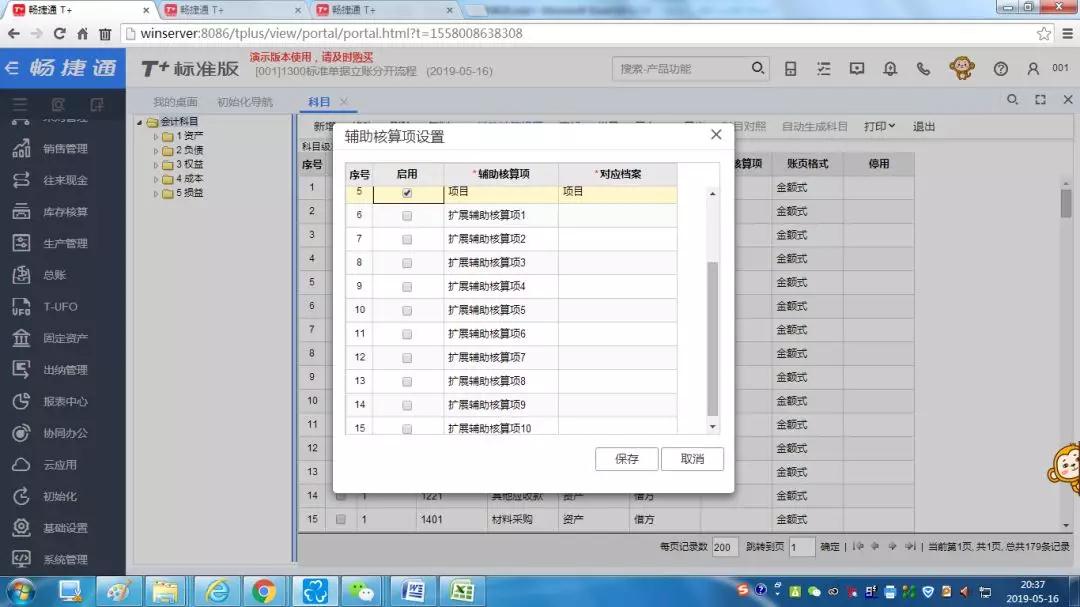This screenshot has width=1080, height=607.
Task: Uncheck the 项目 enable checkbox
Action: [407, 192]
